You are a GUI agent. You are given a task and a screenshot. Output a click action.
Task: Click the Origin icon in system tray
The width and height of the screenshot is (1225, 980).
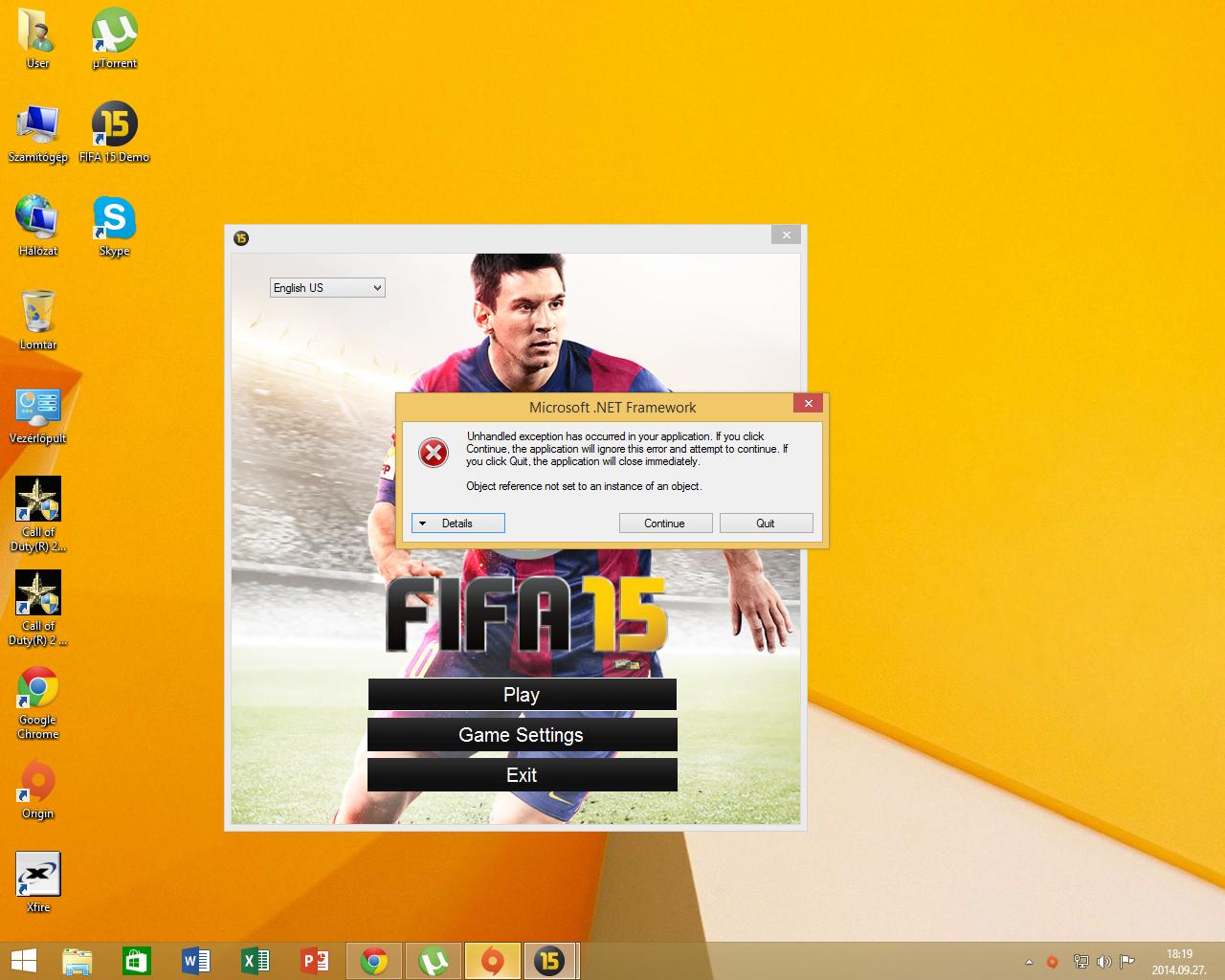1052,962
